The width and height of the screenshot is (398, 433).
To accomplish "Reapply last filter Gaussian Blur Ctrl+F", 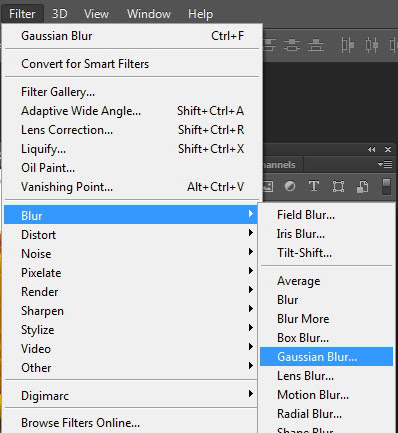I will (x=132, y=36).
